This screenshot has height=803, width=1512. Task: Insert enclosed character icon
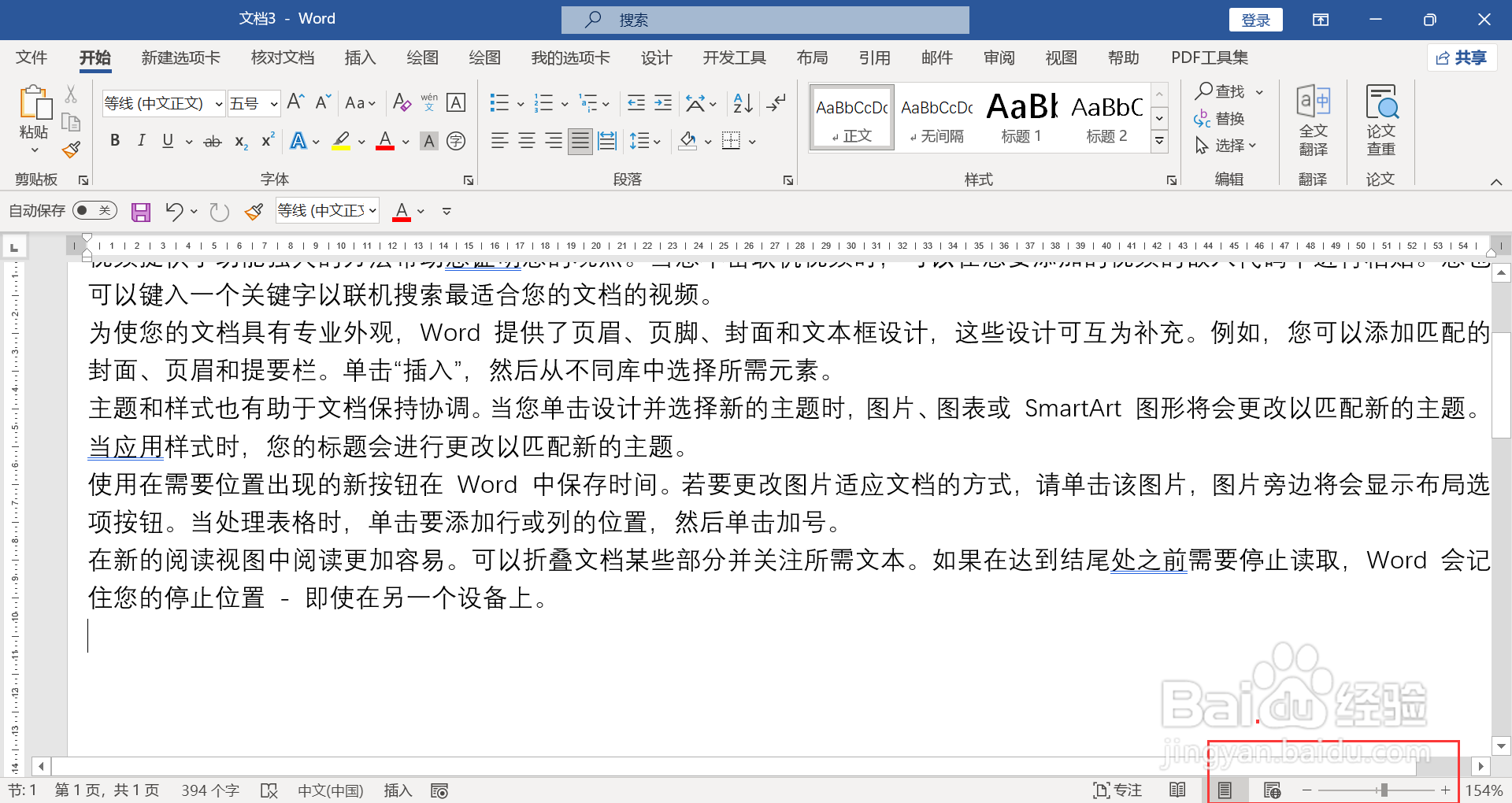pyautogui.click(x=456, y=142)
